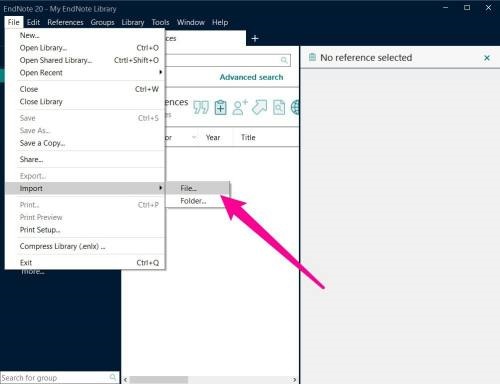Click the New Reference clipboard icon
The image size is (500, 384).
point(220,107)
